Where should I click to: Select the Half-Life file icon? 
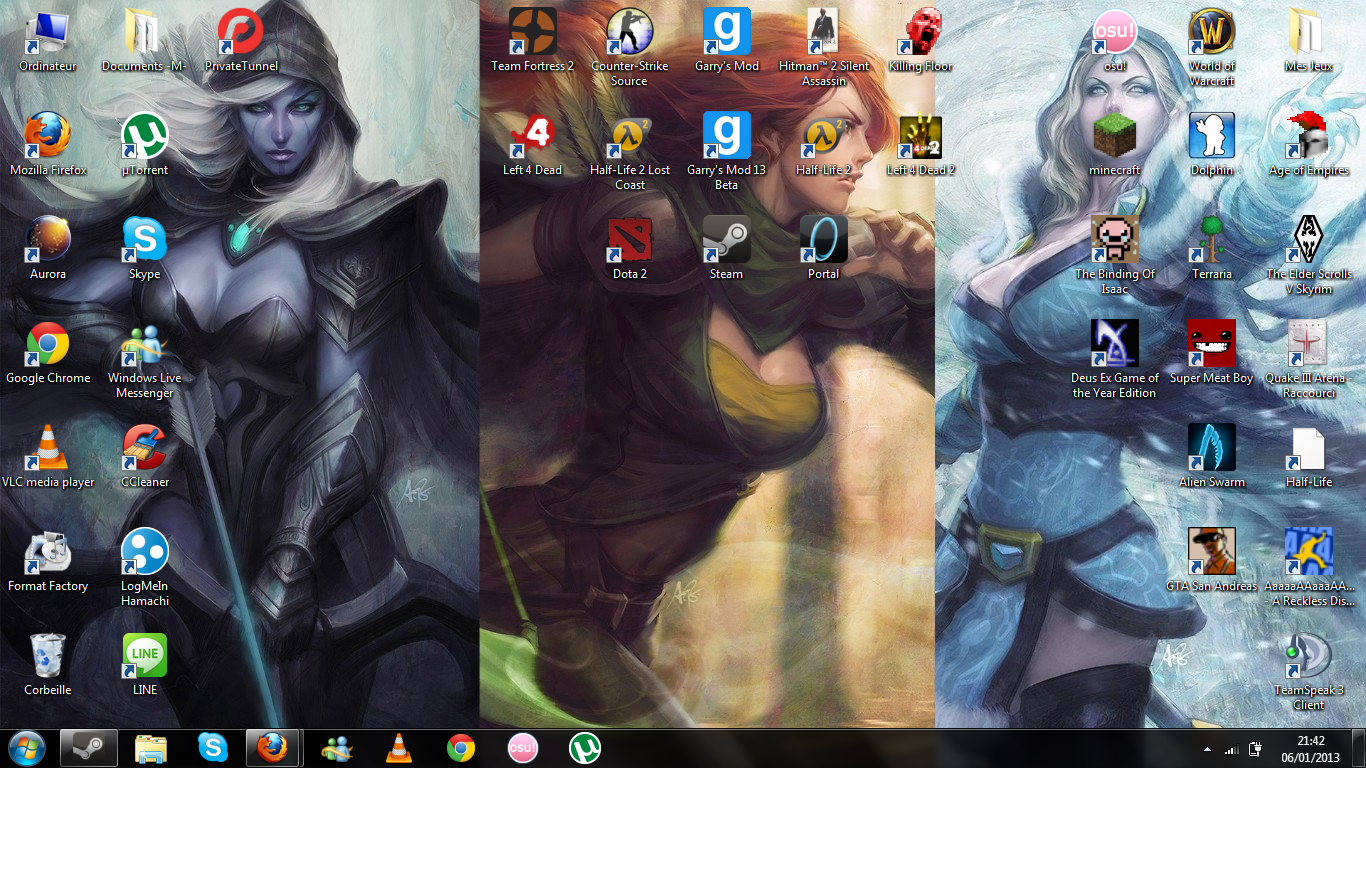1308,458
